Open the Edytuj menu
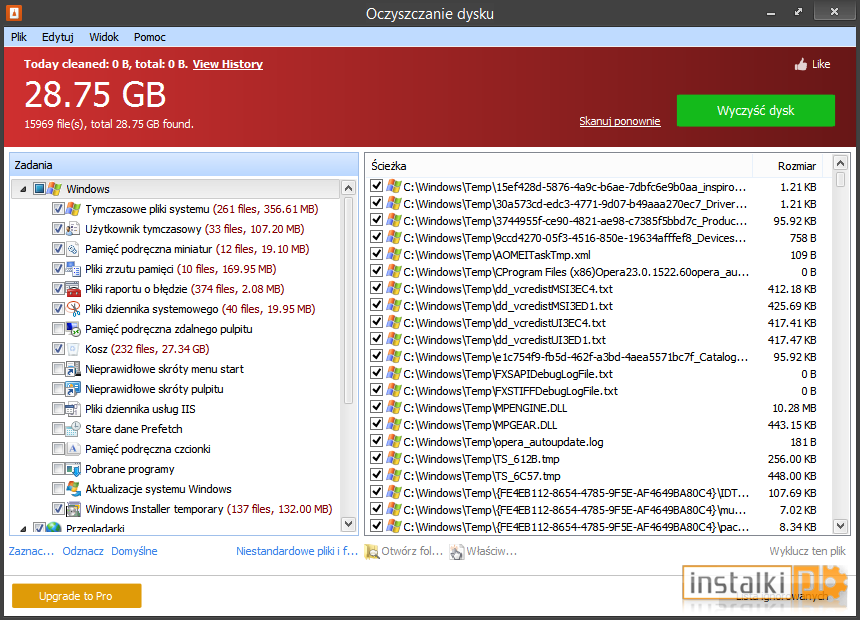 pos(58,37)
